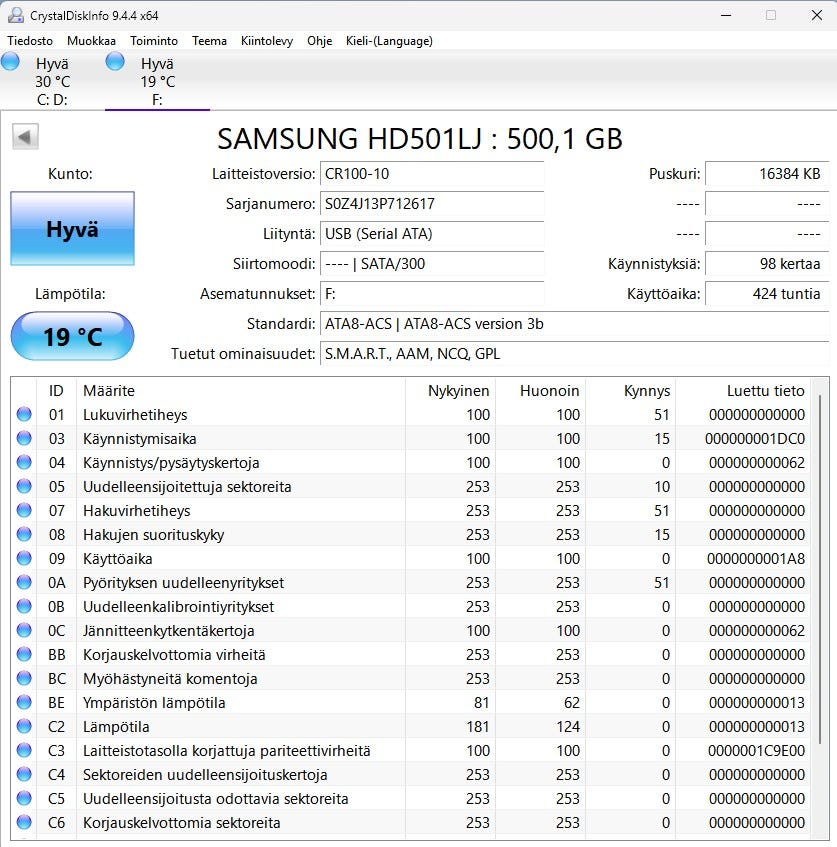Click the status icon beside Korjauskelvottomia sektoreita
Viewport: 837px width, 847px height.
[x=24, y=823]
